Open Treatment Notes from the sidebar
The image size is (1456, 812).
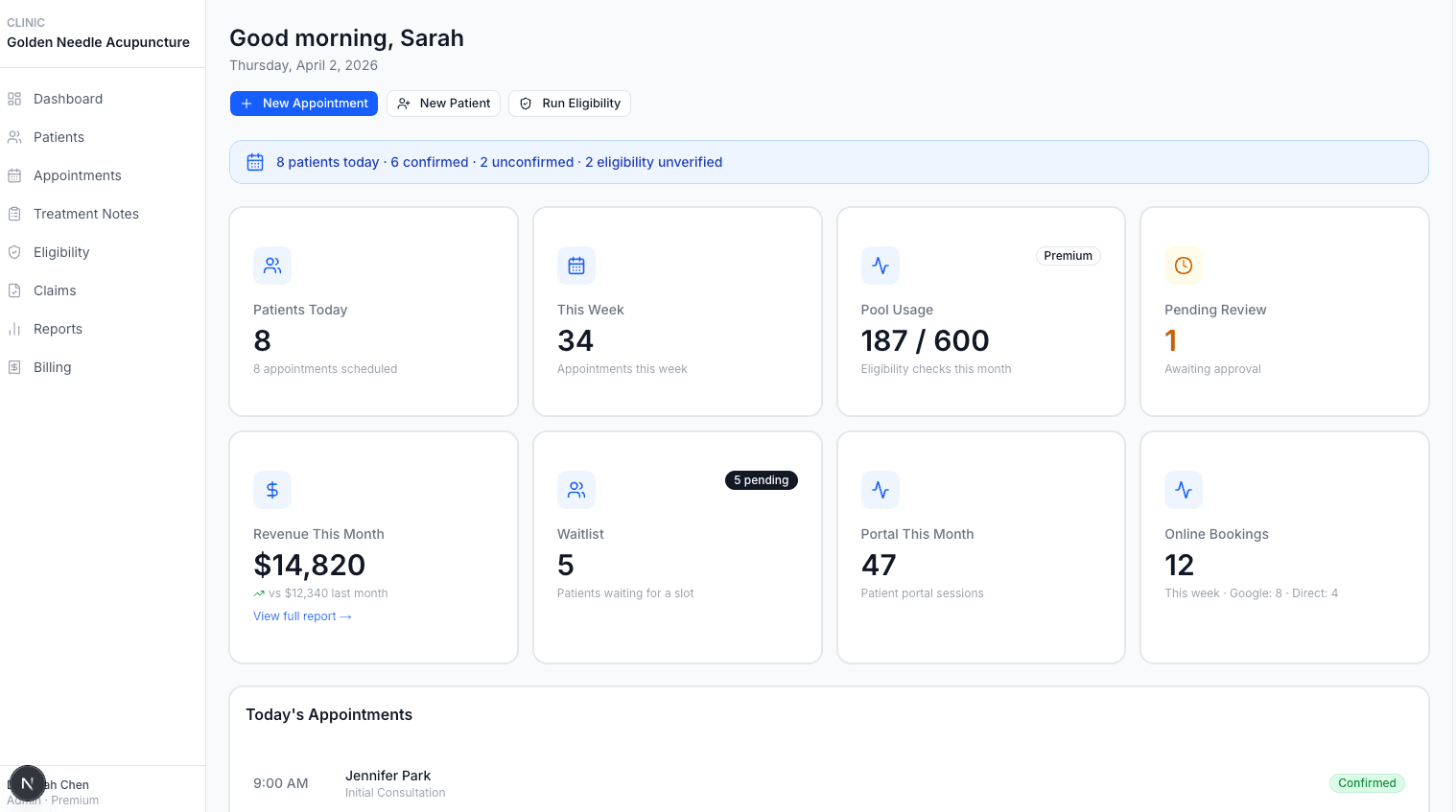point(85,214)
